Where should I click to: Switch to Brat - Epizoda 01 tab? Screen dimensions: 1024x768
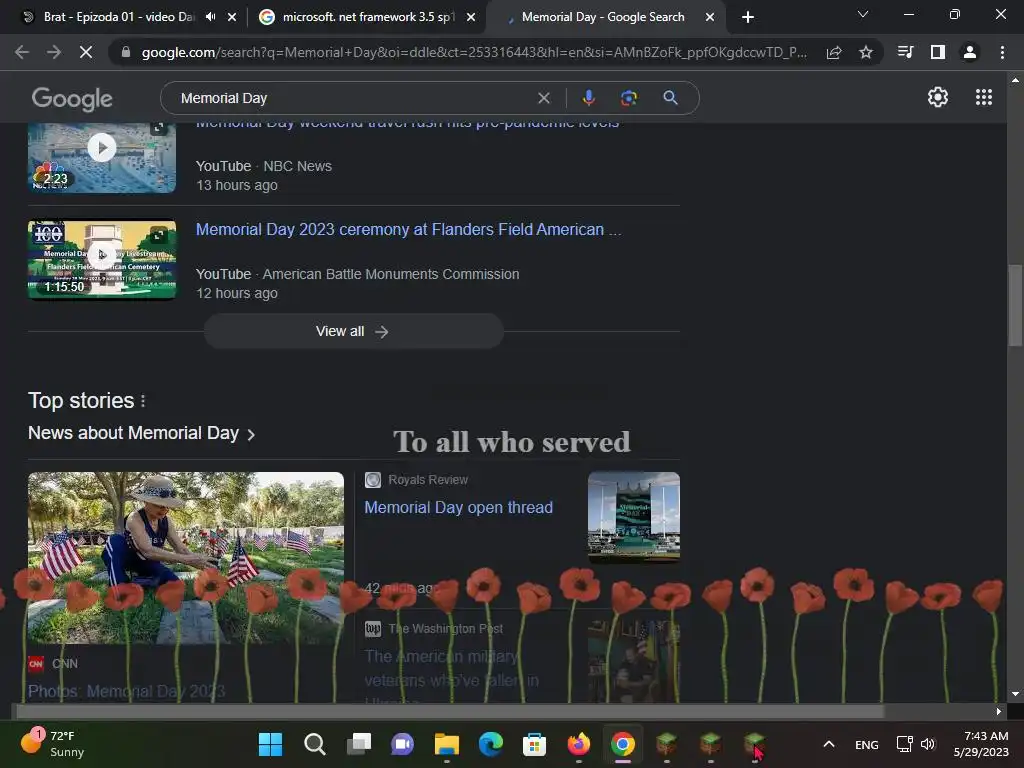click(x=118, y=17)
